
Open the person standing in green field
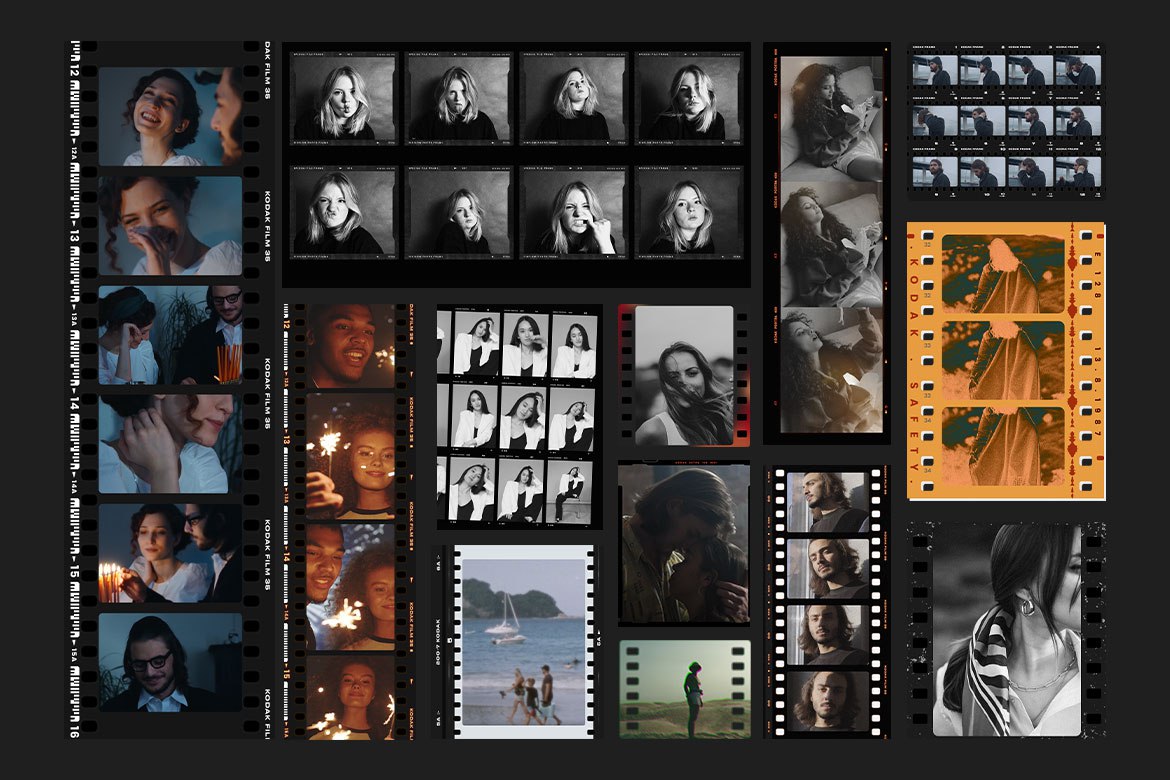684,689
